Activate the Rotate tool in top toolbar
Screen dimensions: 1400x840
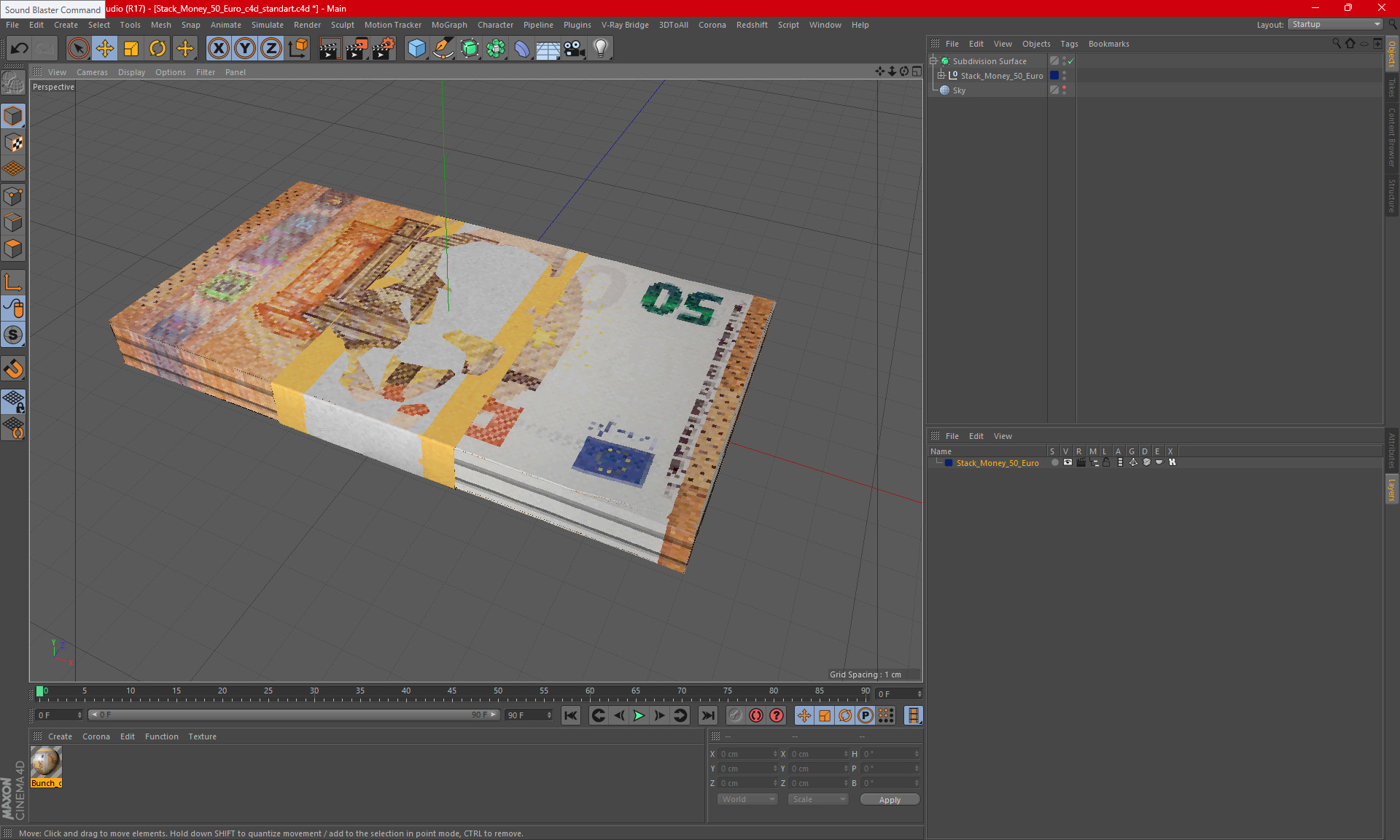pos(157,49)
